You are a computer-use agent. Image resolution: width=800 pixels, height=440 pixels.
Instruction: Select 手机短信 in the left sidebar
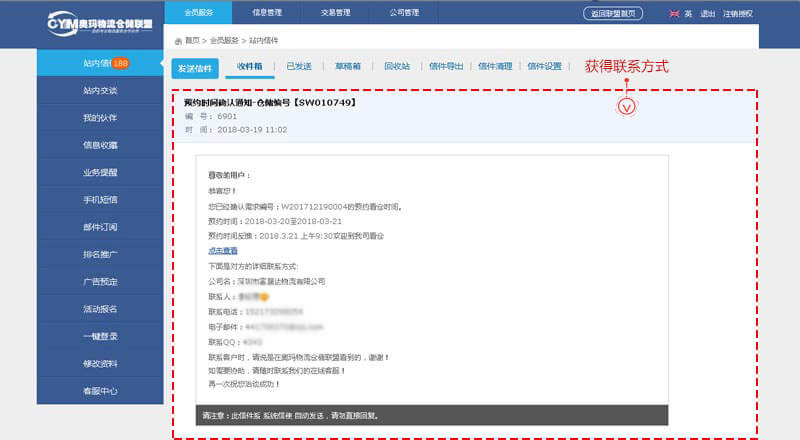coord(100,199)
